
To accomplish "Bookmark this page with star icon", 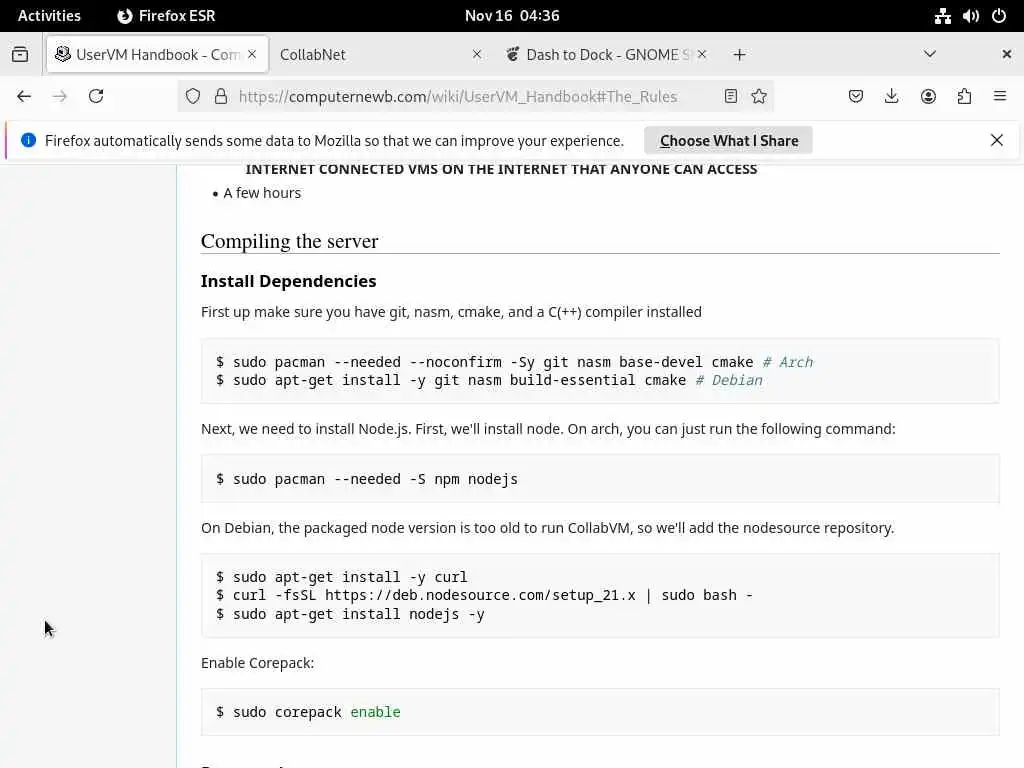I will coord(759,96).
